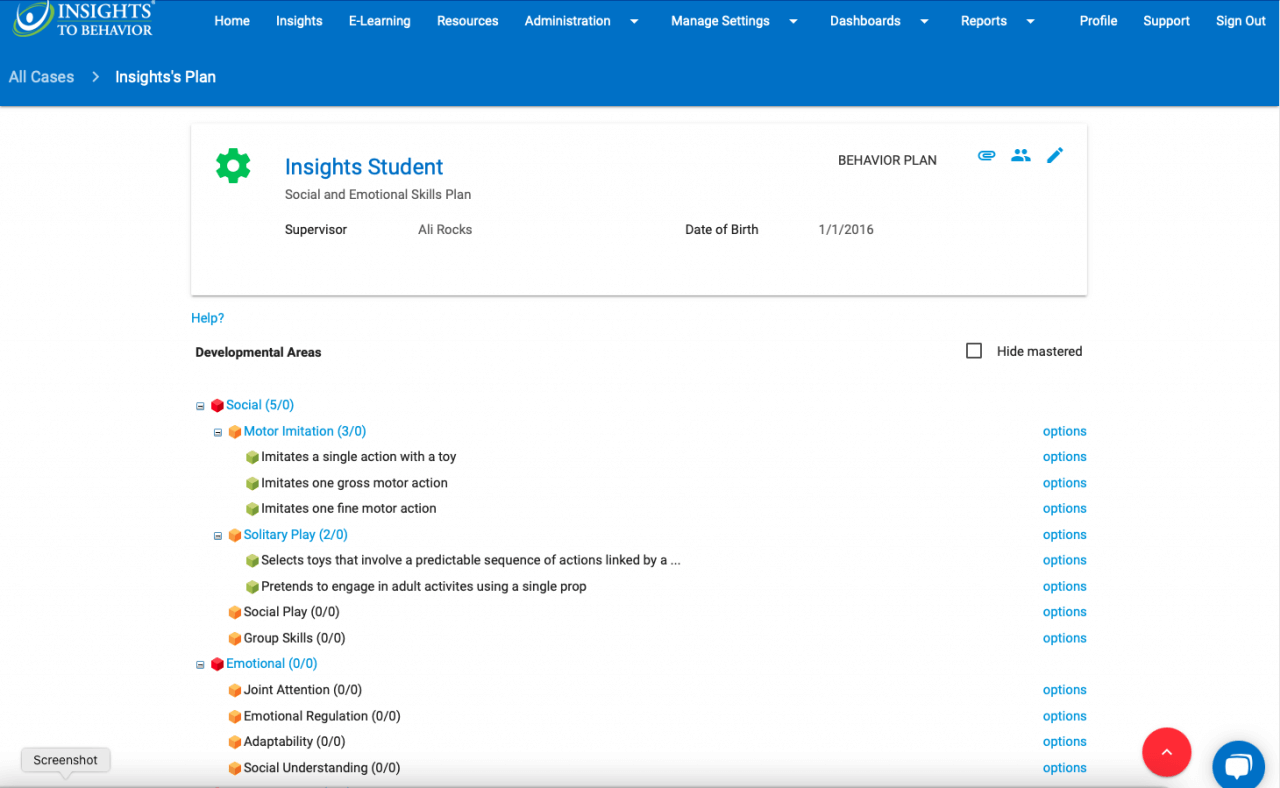The width and height of the screenshot is (1280, 788).
Task: Click 'Emotional Regulation (0/0)' text
Action: point(322,716)
